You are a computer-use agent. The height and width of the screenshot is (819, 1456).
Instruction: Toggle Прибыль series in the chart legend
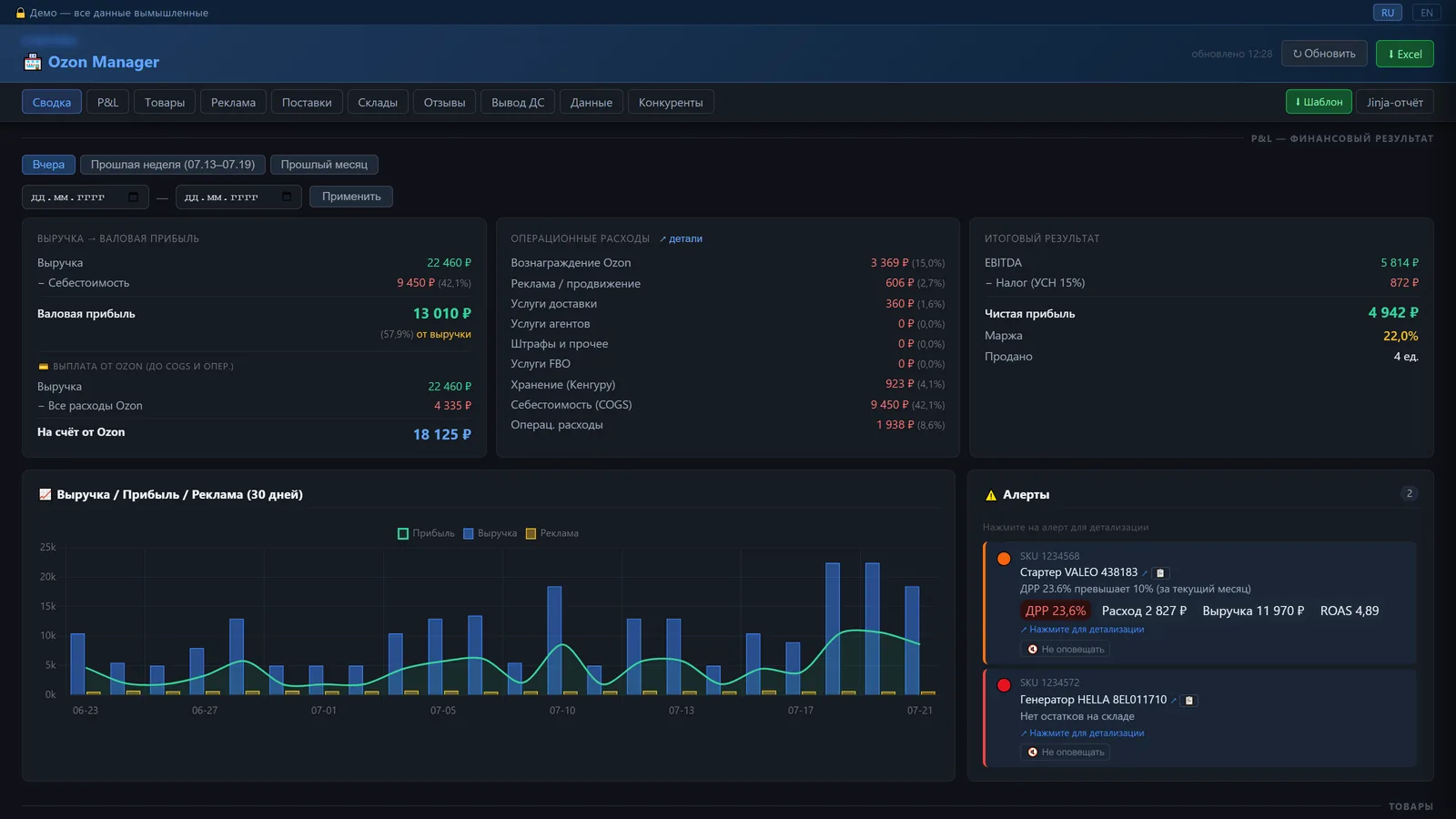426,533
